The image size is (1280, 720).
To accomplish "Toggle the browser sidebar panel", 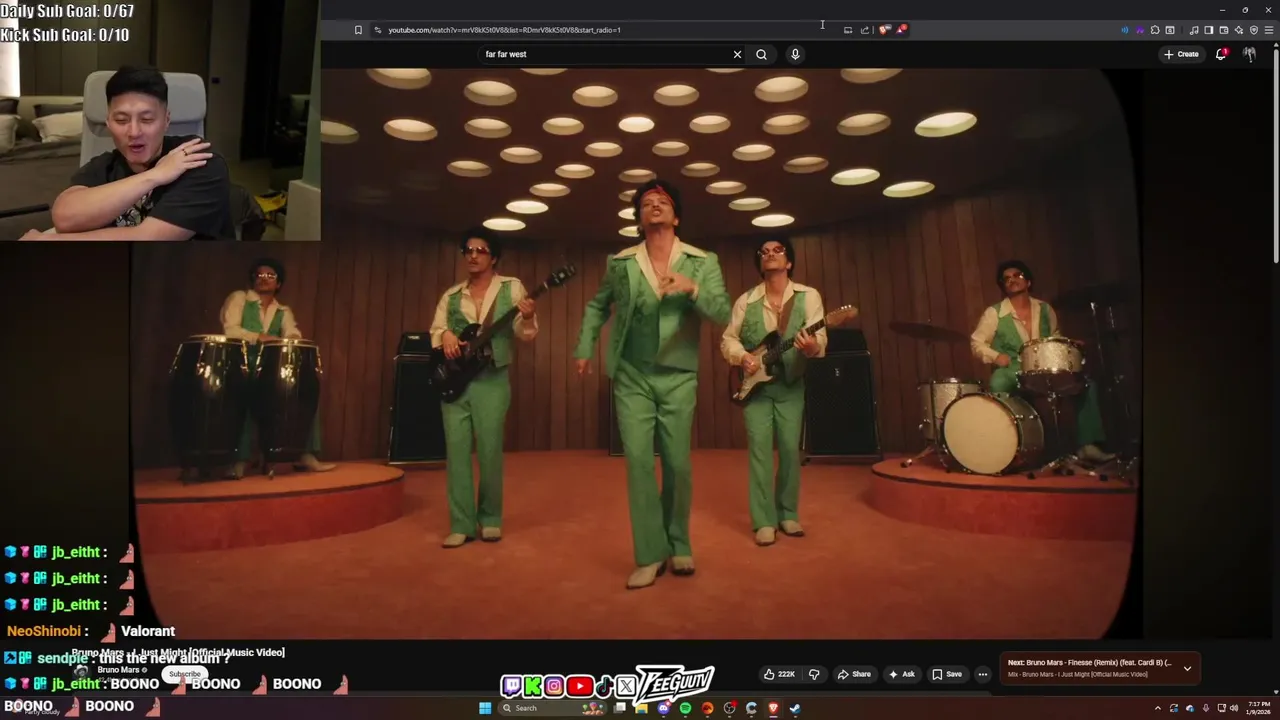I will (x=1209, y=30).
